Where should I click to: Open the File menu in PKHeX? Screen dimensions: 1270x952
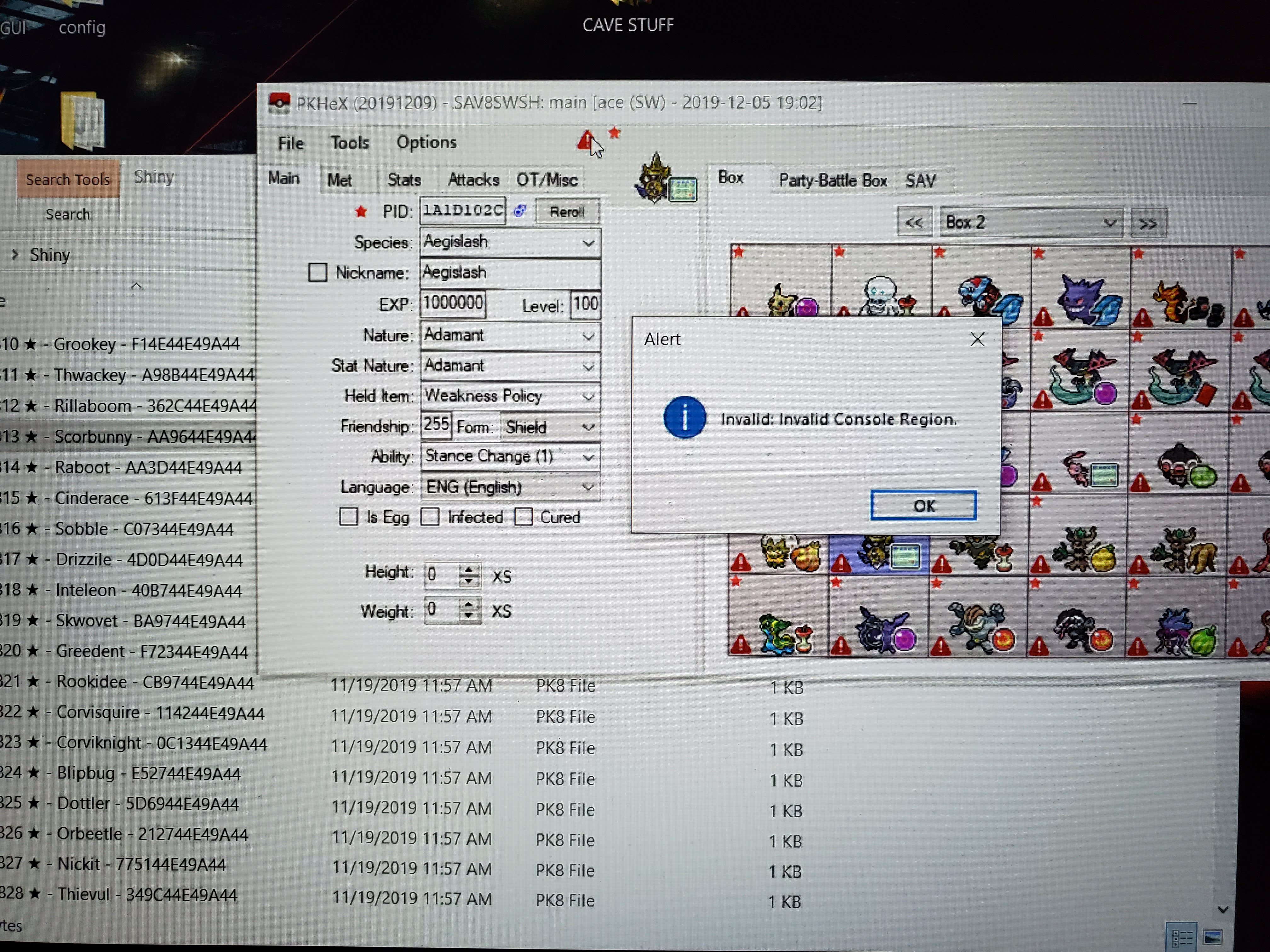pyautogui.click(x=290, y=143)
